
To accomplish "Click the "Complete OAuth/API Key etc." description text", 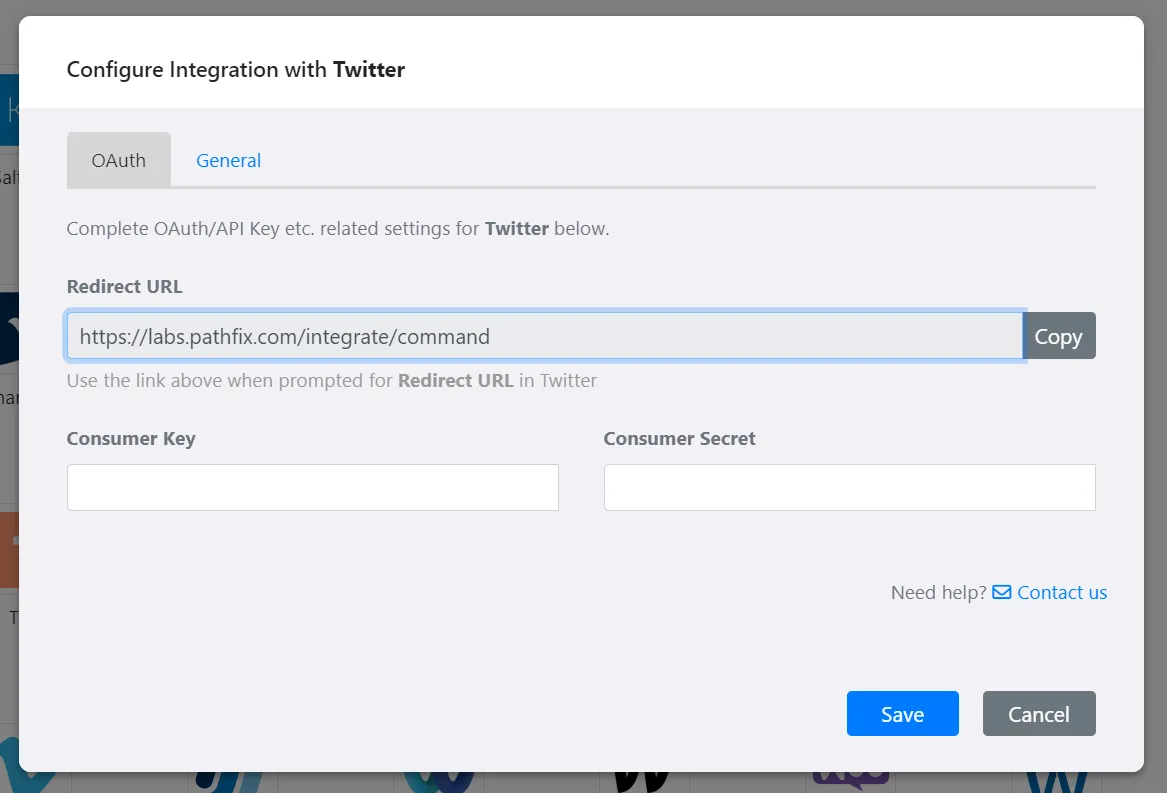I will pyautogui.click(x=338, y=229).
